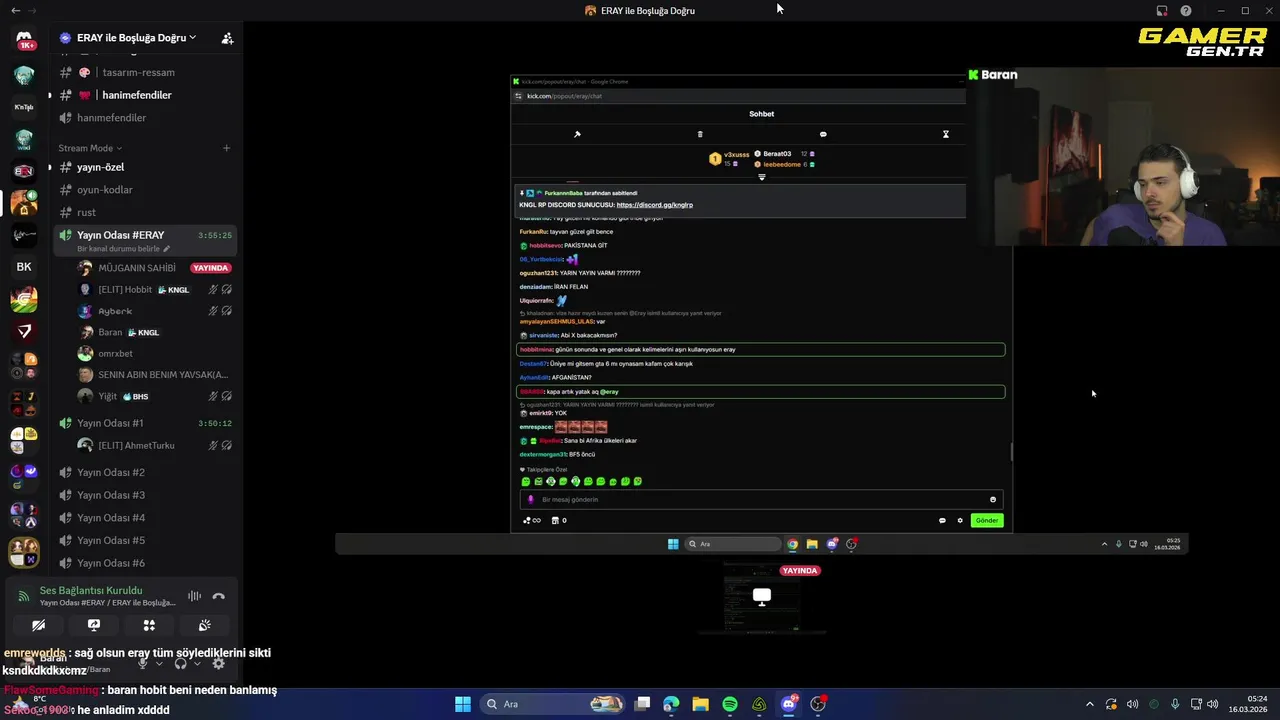This screenshot has height=720, width=1280.
Task: Click the hourglass icon in the Kick chat toolbar
Action: coord(946,134)
